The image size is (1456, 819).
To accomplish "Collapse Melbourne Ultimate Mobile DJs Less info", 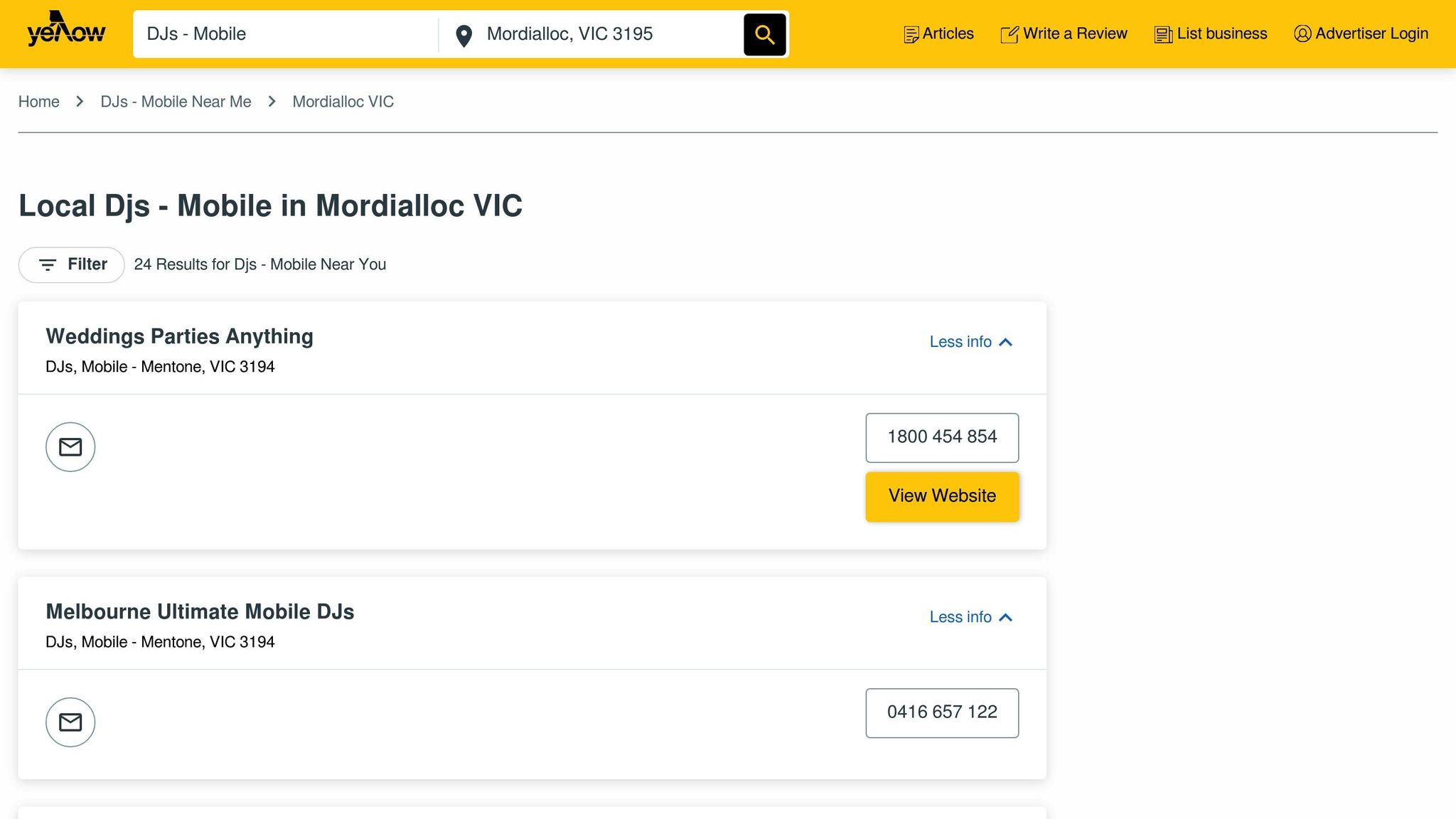I will pos(970,617).
